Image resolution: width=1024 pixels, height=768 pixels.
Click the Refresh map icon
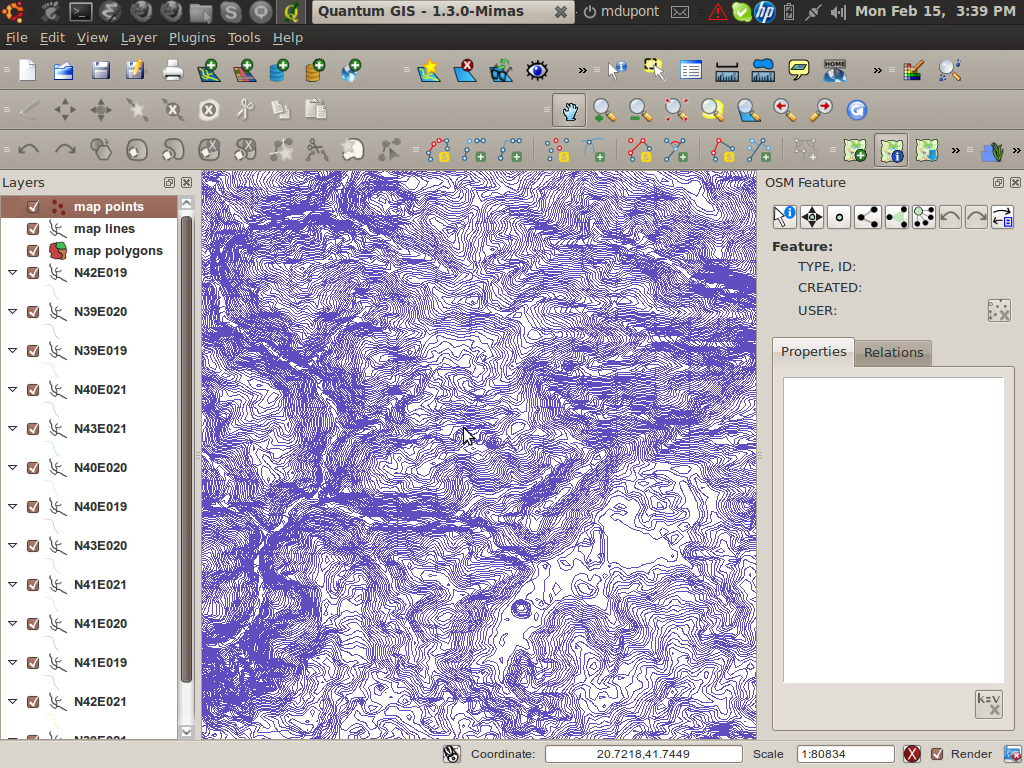[x=856, y=110]
